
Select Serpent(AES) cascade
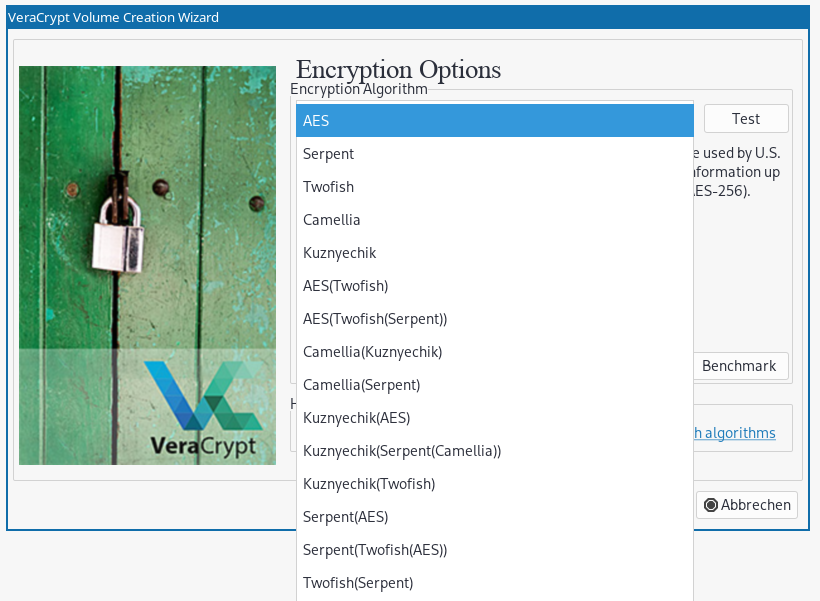(495, 516)
